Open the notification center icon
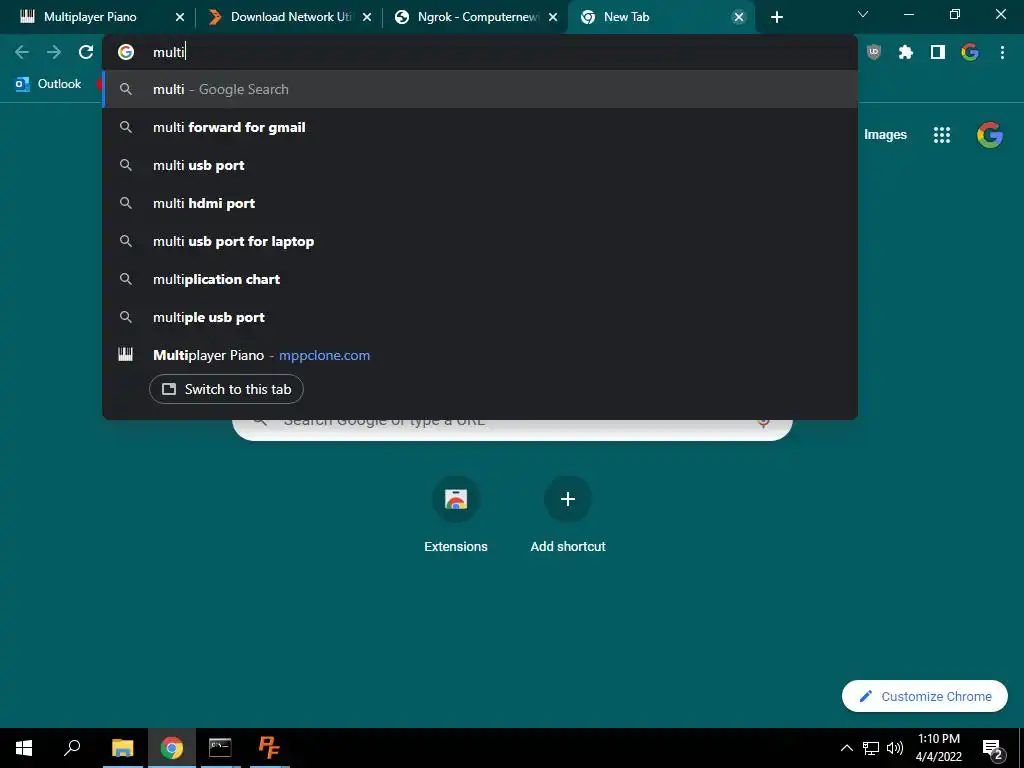 [x=992, y=748]
